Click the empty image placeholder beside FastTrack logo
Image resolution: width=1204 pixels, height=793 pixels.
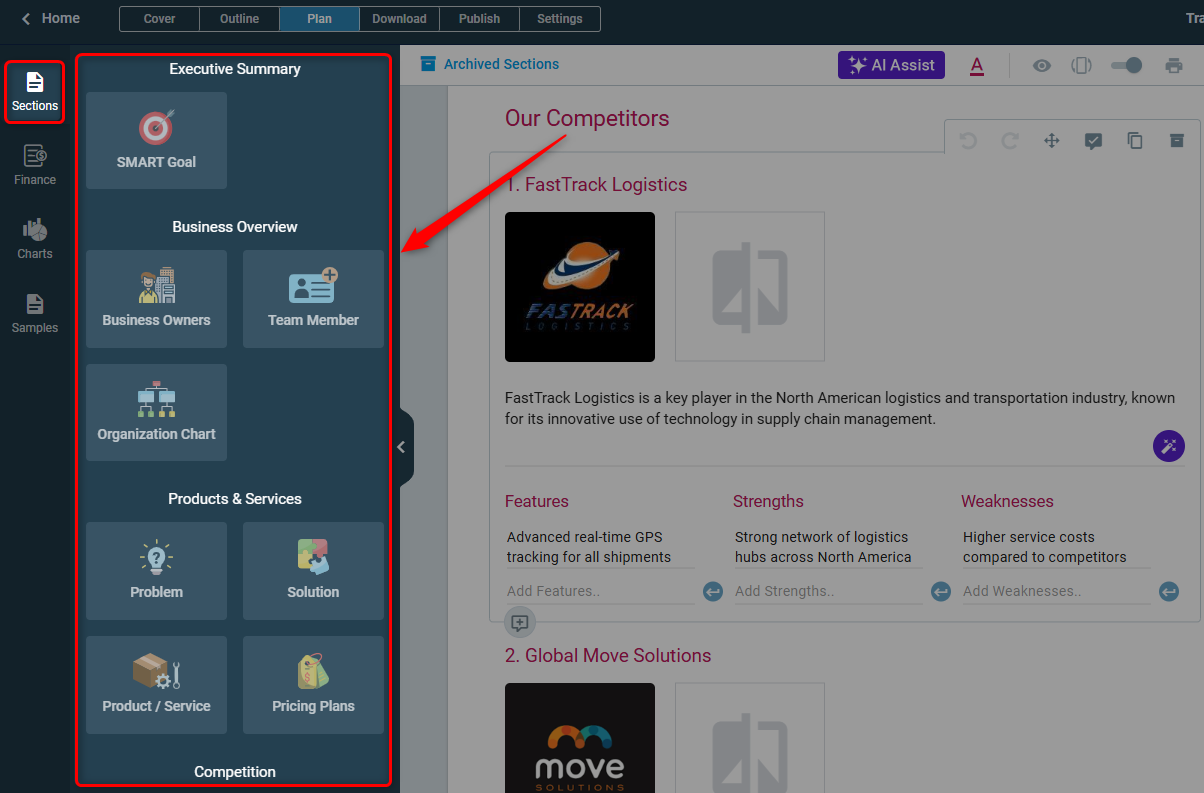coord(750,287)
